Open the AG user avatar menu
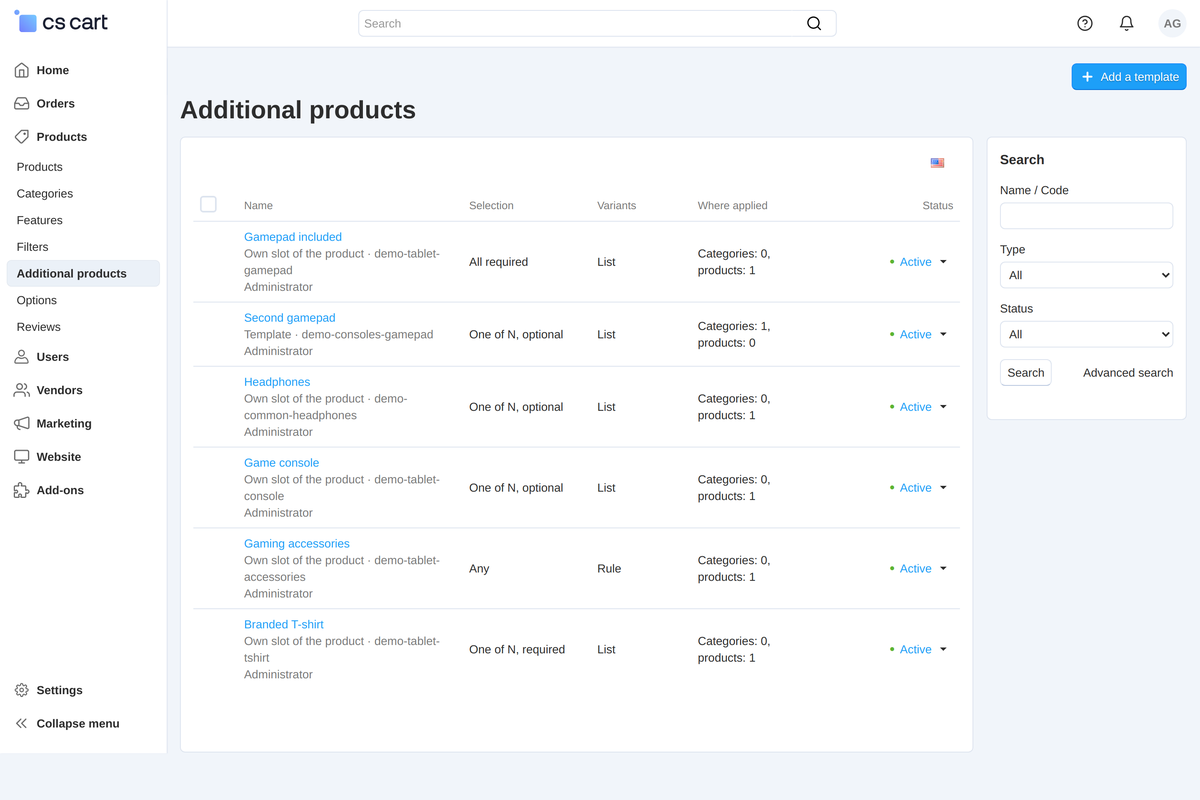The image size is (1200, 800). (1172, 23)
